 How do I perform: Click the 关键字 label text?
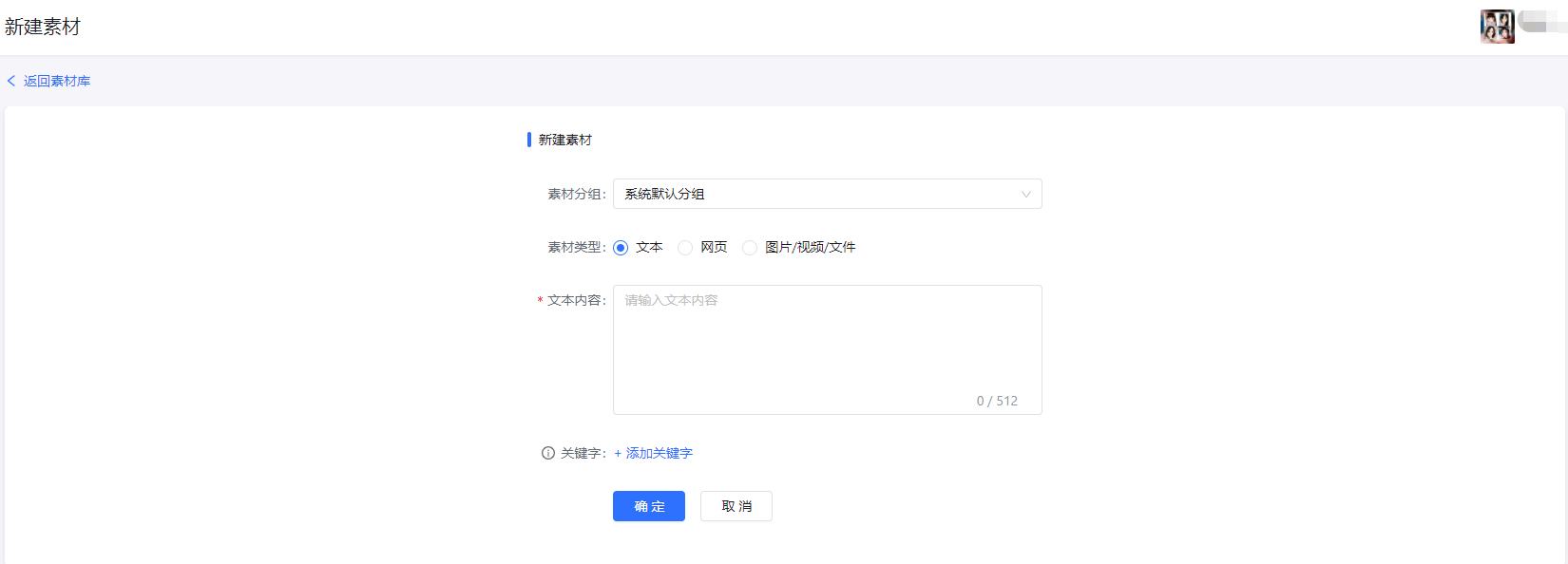point(582,453)
